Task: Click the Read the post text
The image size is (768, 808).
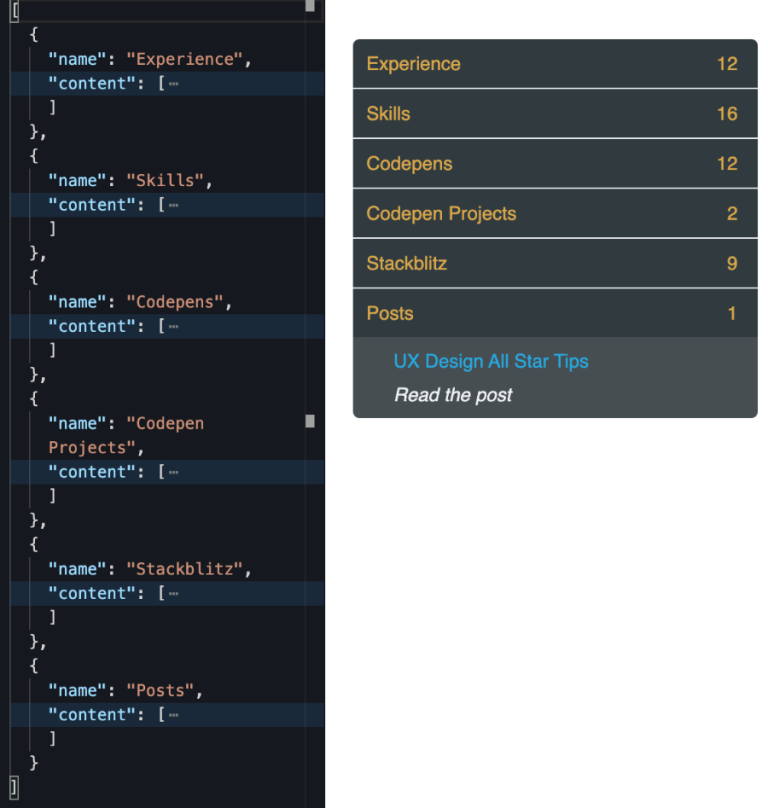Action: [453, 395]
